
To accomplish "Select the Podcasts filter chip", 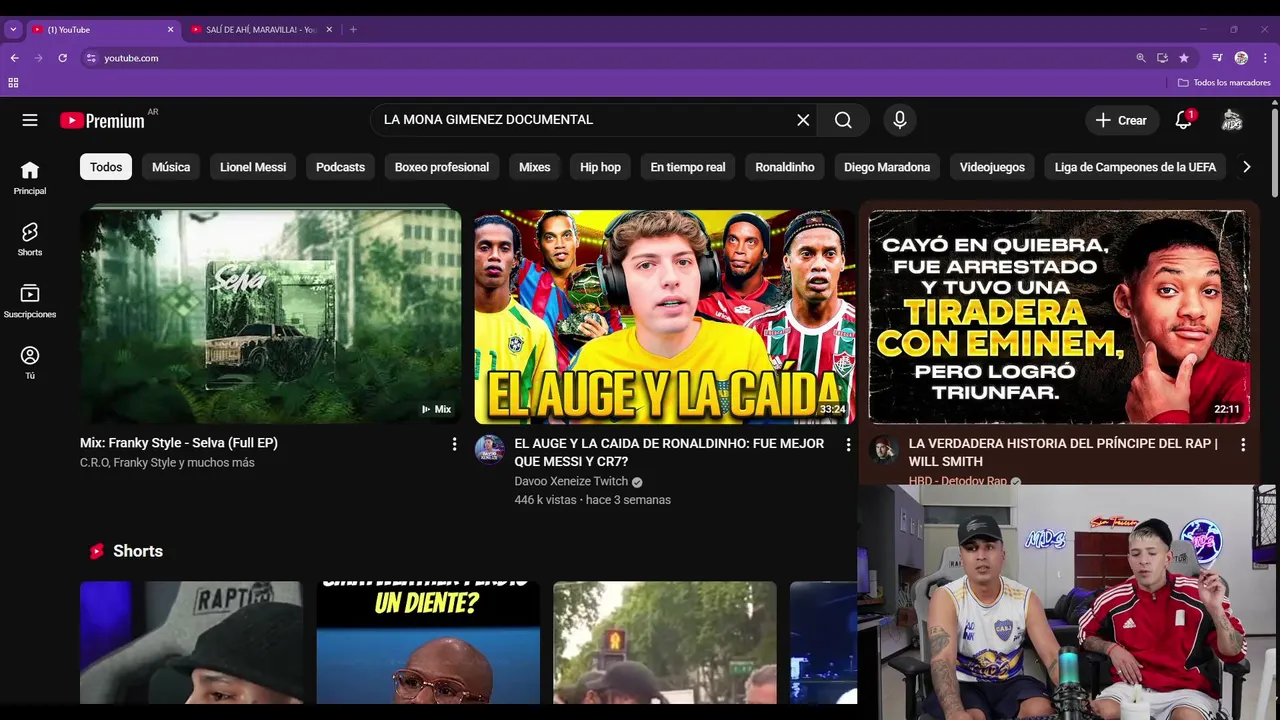I will 340,167.
